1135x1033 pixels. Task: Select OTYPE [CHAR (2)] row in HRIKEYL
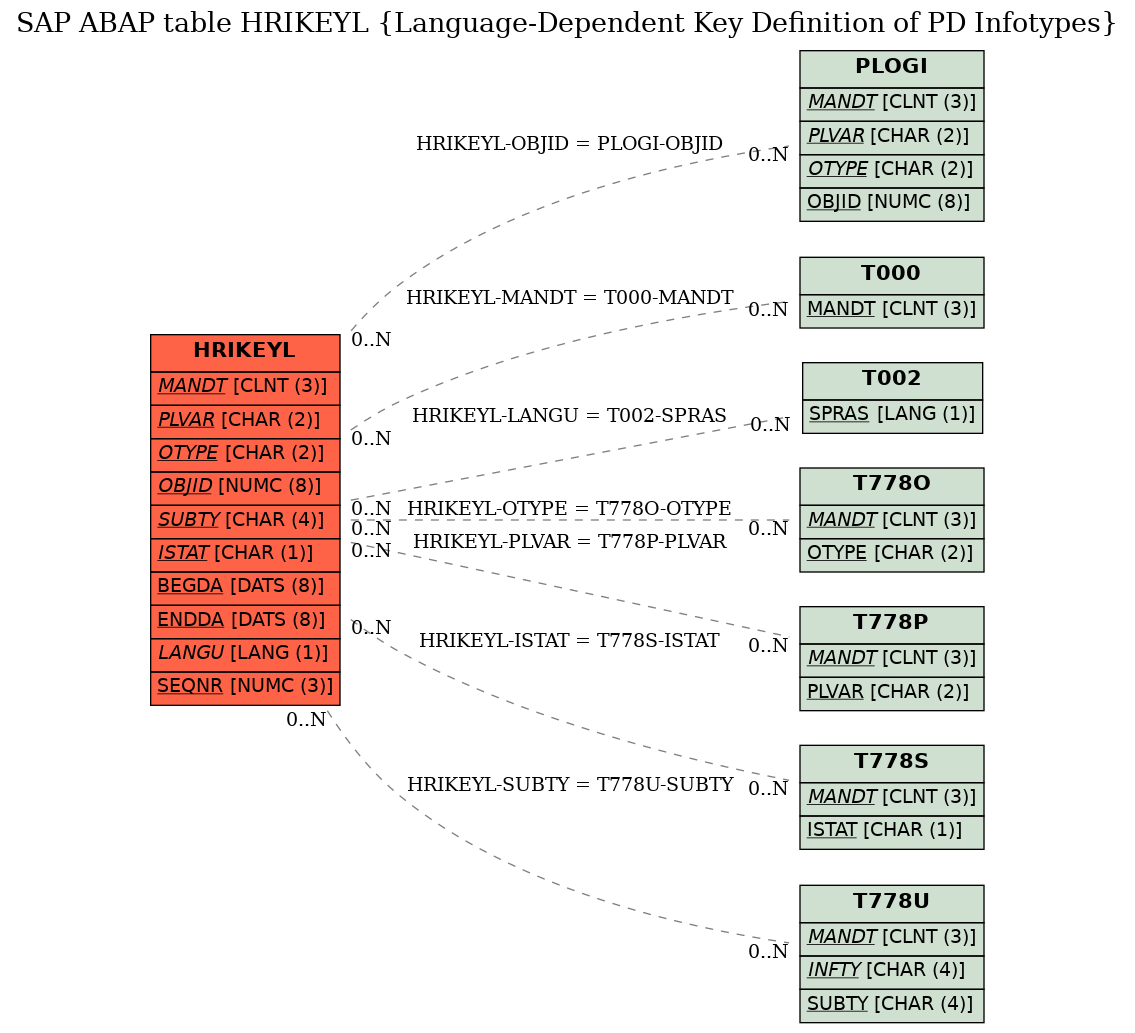coord(245,455)
